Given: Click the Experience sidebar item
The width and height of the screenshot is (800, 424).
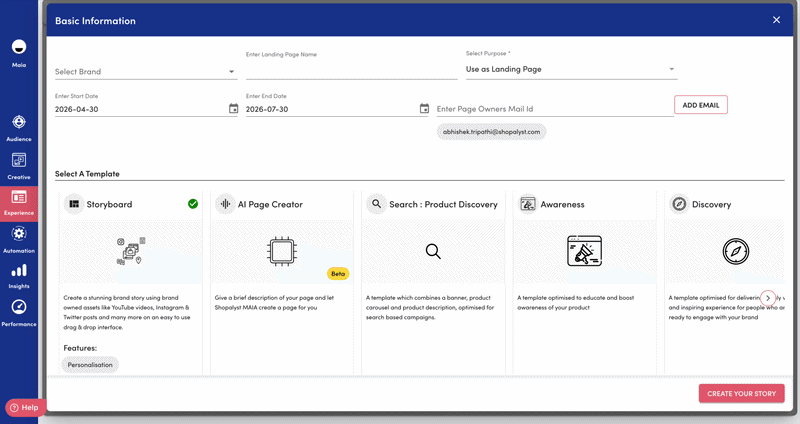Looking at the screenshot, I should (19, 204).
